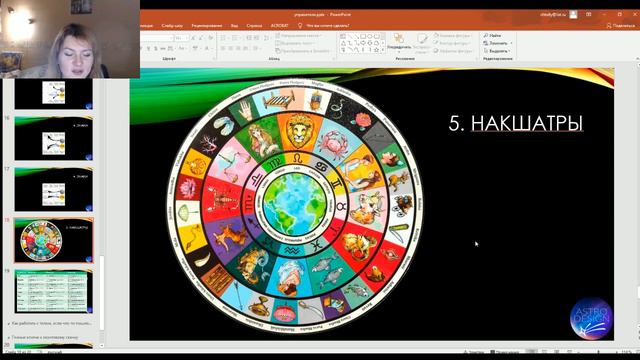This screenshot has height=360, width=640.
Task: Click the decrease indent icon
Action: click(249, 38)
